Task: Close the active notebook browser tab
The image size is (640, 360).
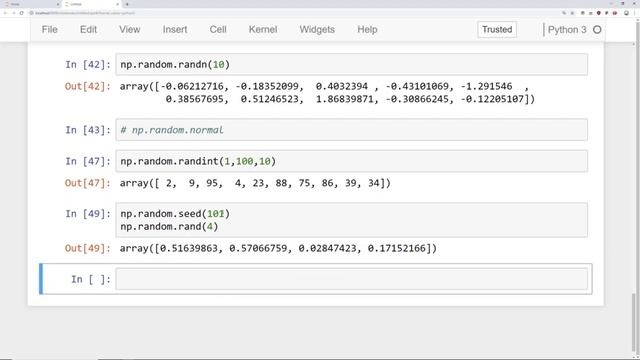Action: click(118, 4)
